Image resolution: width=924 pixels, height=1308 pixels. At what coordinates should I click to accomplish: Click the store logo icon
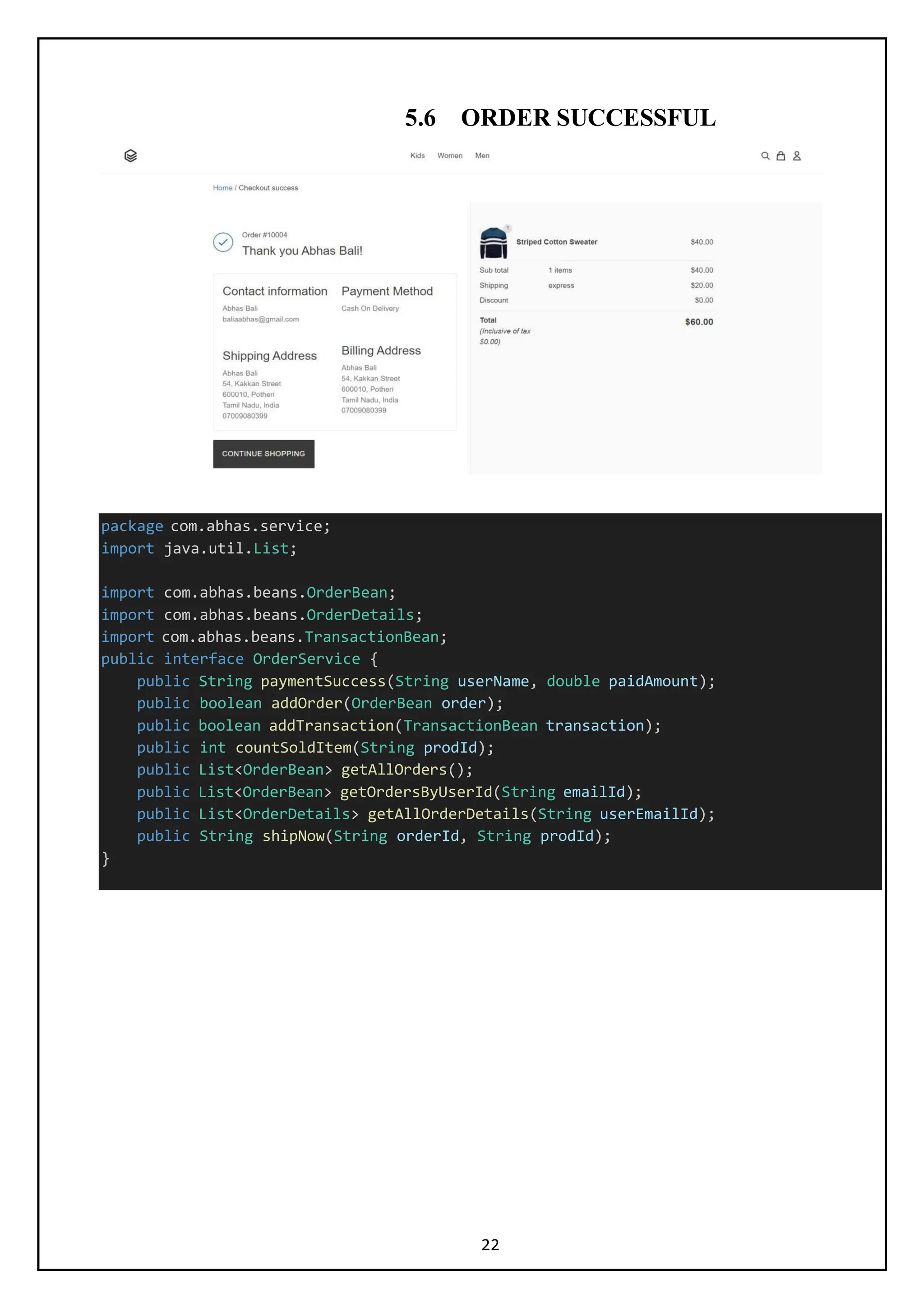130,156
